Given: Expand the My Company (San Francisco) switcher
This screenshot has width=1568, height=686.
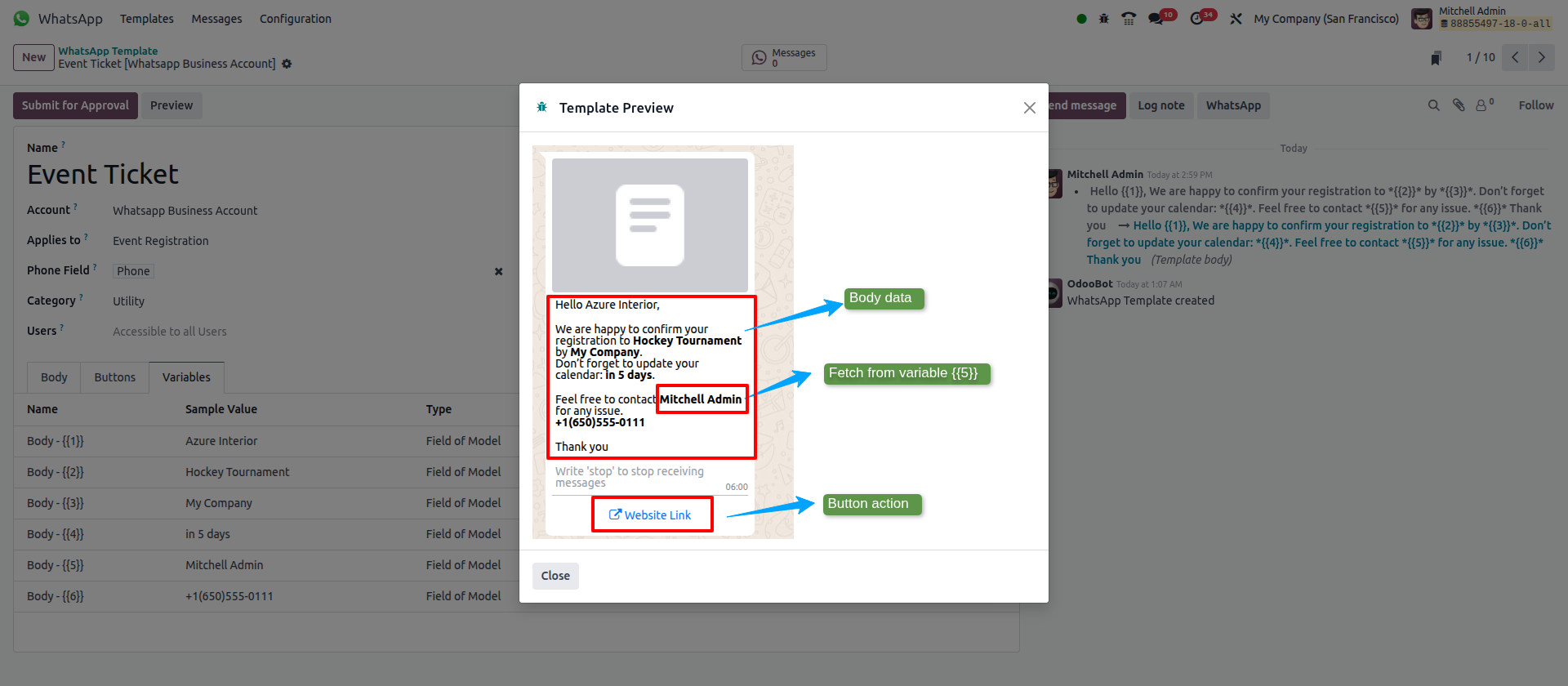Looking at the screenshot, I should tap(1325, 19).
